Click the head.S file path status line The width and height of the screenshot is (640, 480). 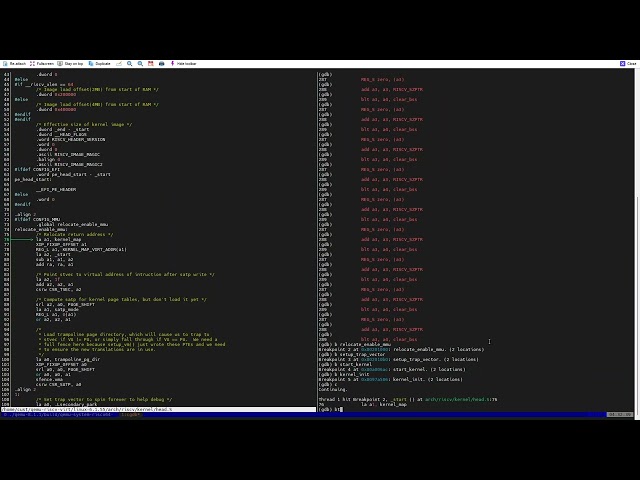tap(158, 409)
